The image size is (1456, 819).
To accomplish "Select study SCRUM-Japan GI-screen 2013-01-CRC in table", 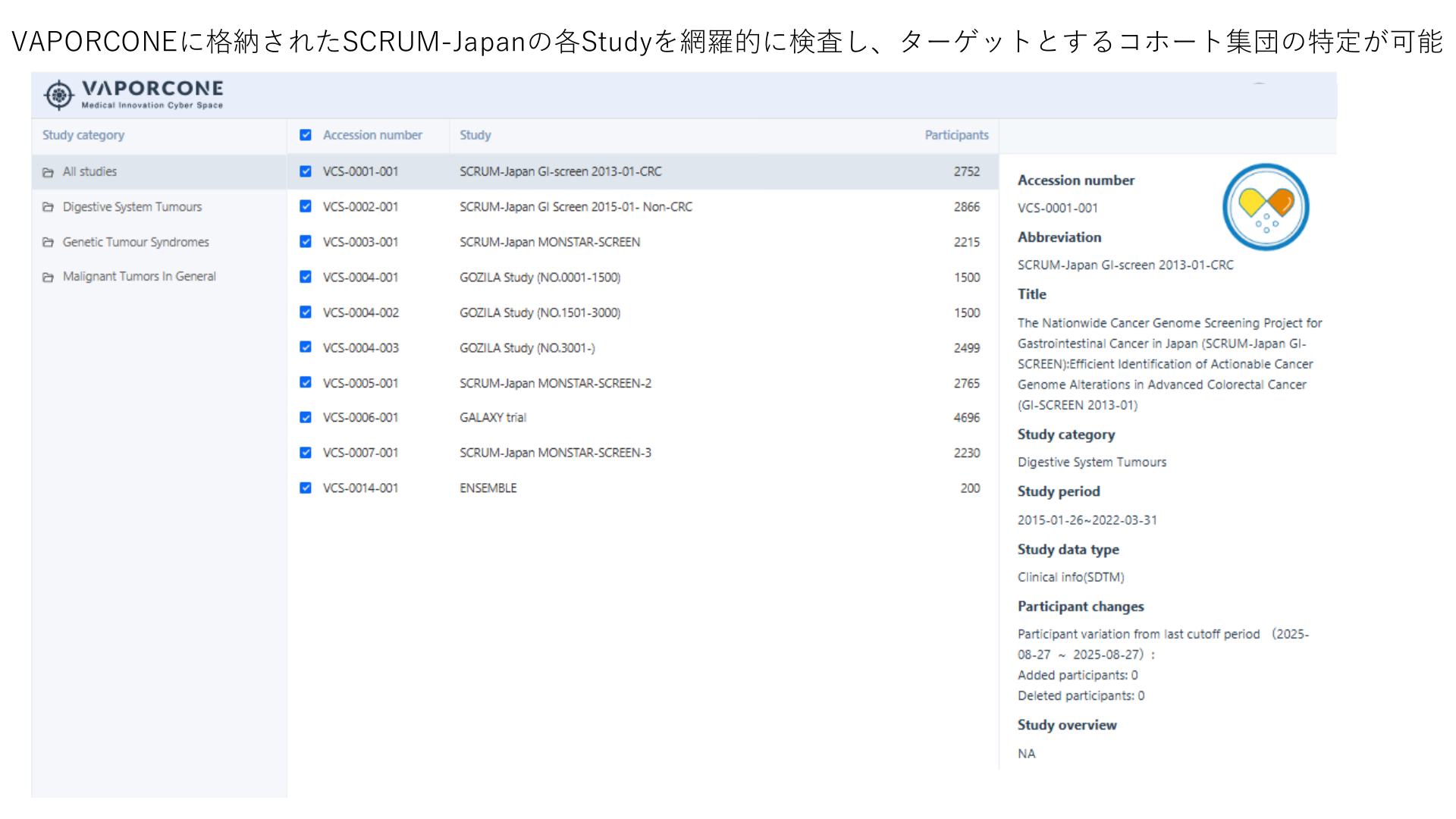I will pyautogui.click(x=560, y=171).
